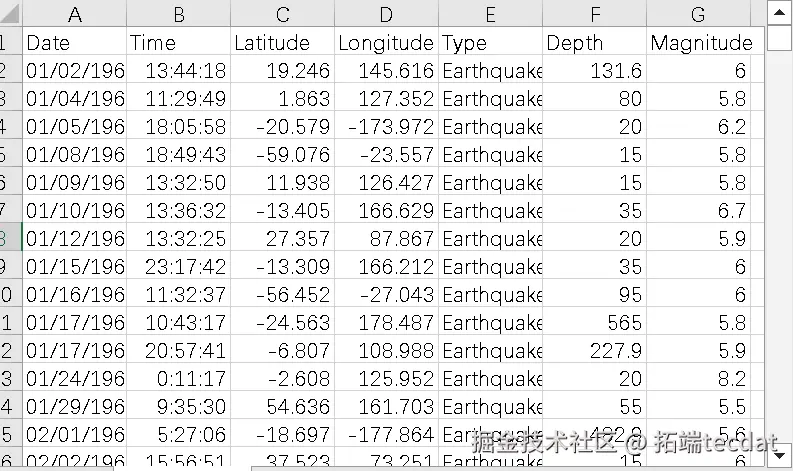Select the time cell 13:44:18

pos(179,69)
